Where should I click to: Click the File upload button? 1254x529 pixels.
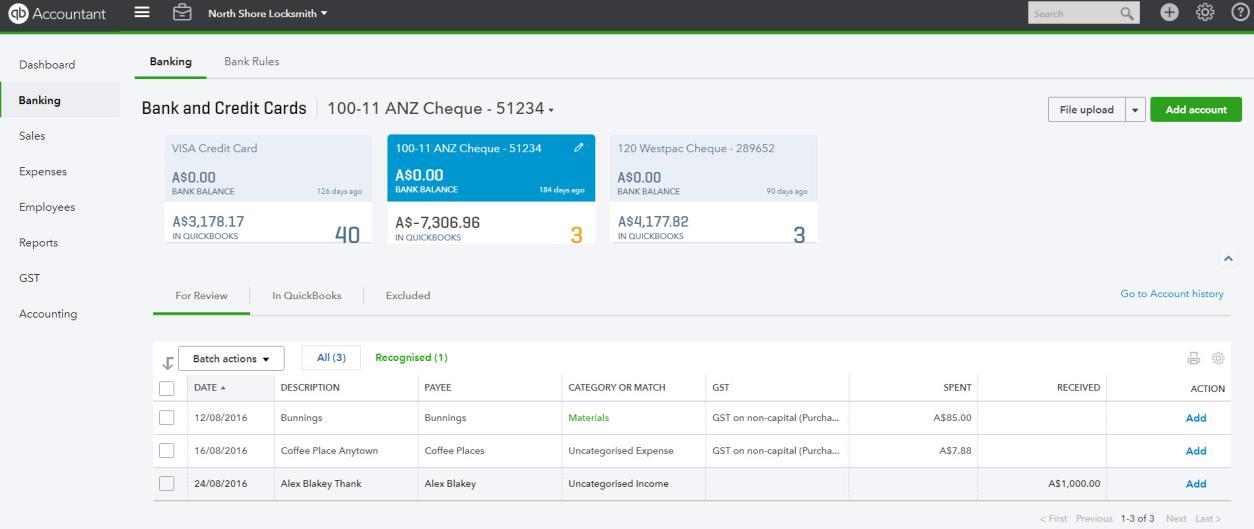(x=1086, y=110)
